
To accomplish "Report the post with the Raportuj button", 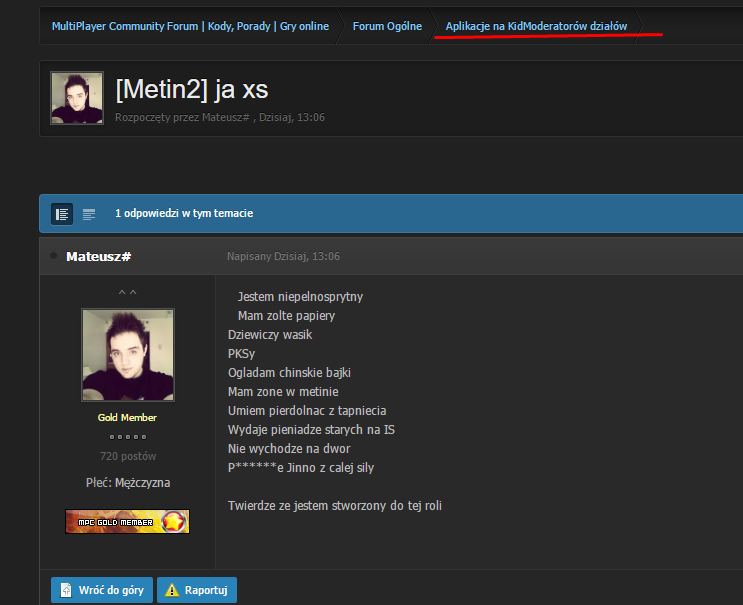I will pyautogui.click(x=197, y=590).
